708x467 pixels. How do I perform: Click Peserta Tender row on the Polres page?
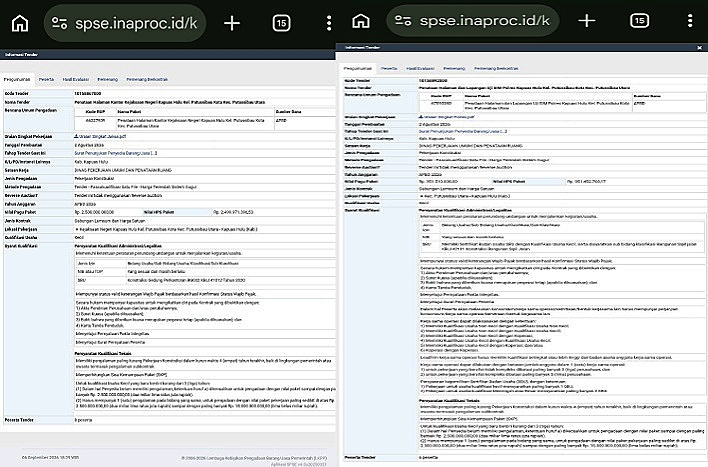coord(524,458)
